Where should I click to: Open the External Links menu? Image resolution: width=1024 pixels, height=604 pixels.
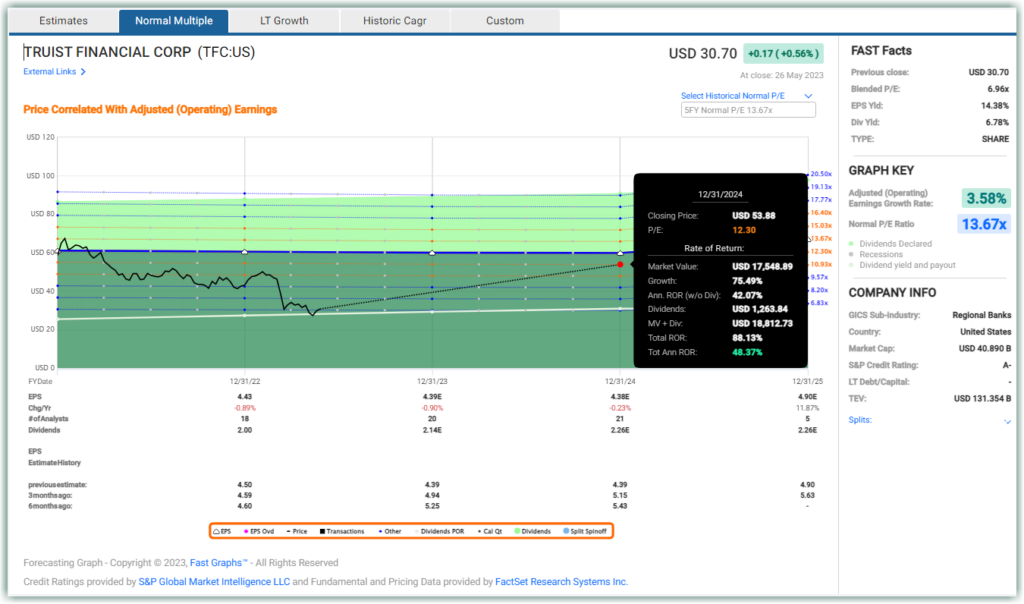point(54,71)
